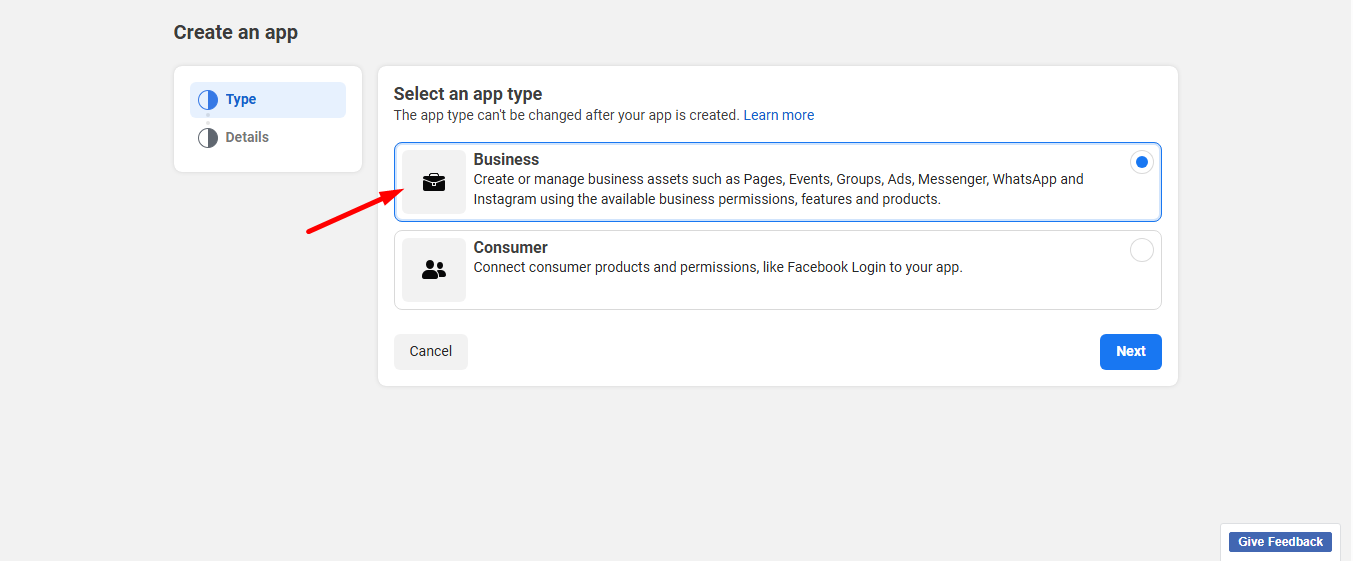Open the Give Feedback button
This screenshot has height=561, width=1353.
pyautogui.click(x=1280, y=542)
